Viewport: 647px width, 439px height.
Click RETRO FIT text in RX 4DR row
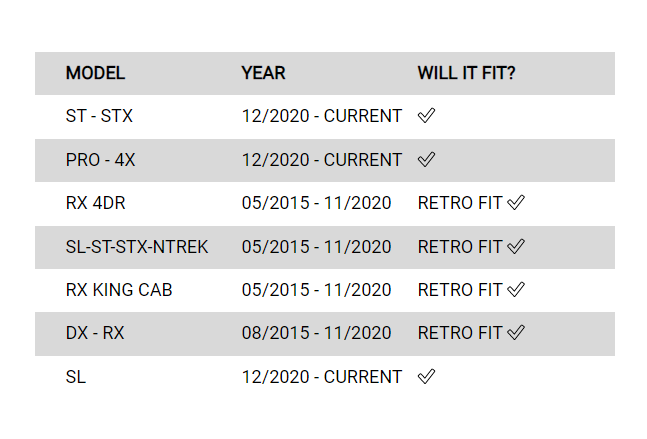tap(460, 203)
